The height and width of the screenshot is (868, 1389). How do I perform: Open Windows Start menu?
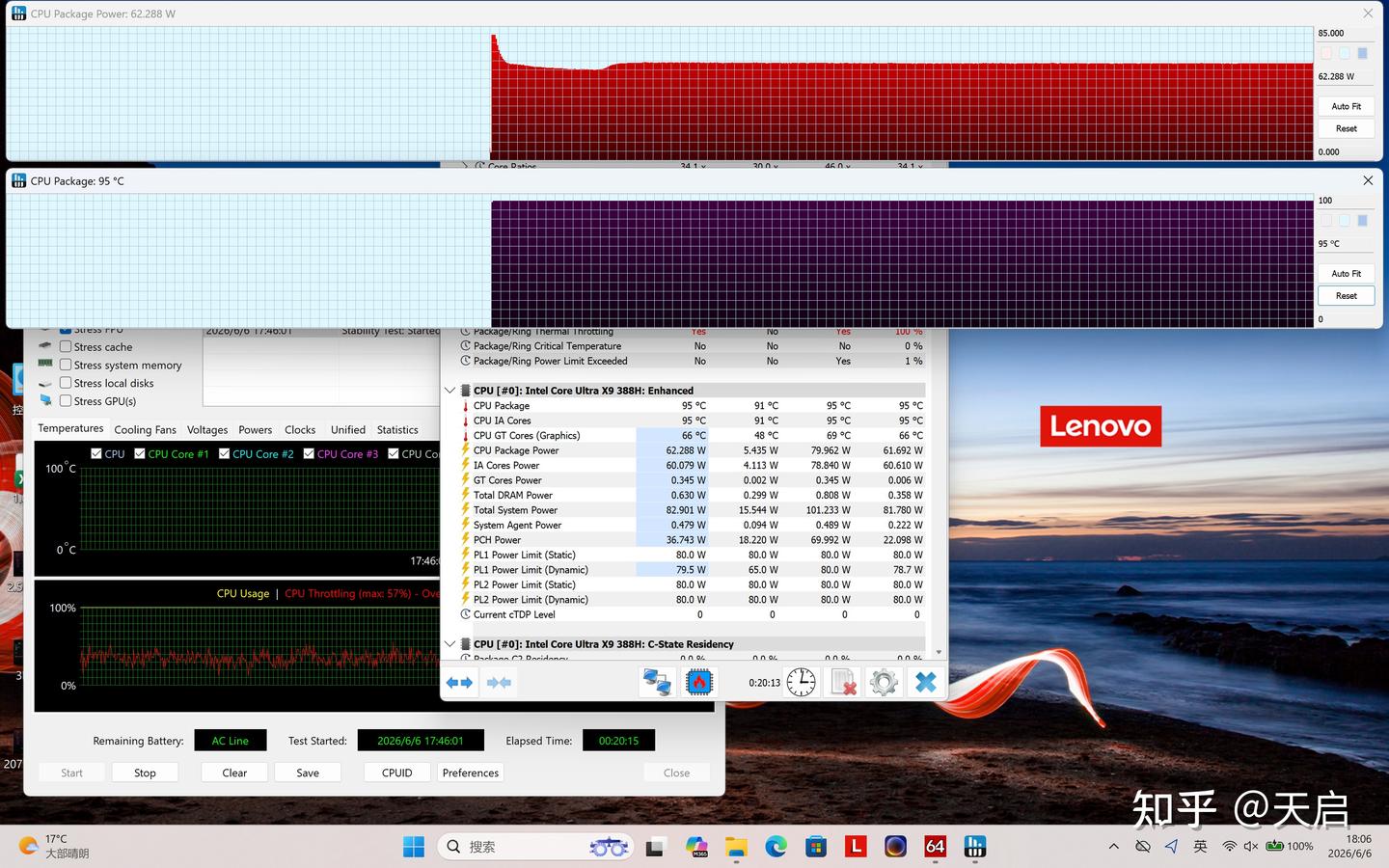tap(414, 847)
